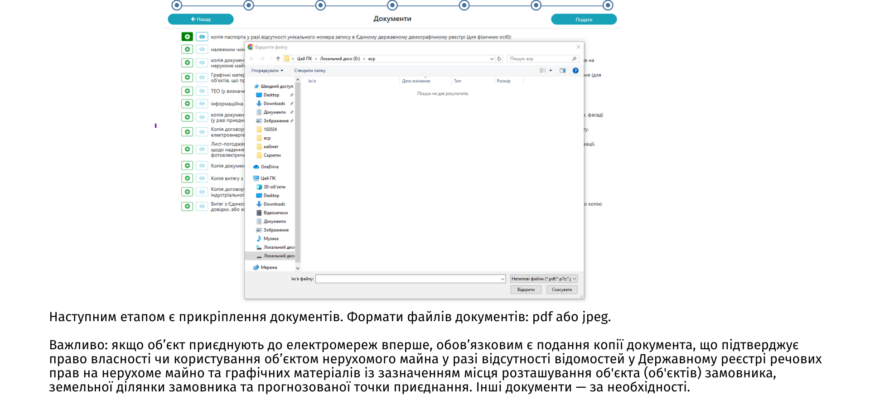
Task: Click the blue help question-mark icon
Action: (x=575, y=70)
